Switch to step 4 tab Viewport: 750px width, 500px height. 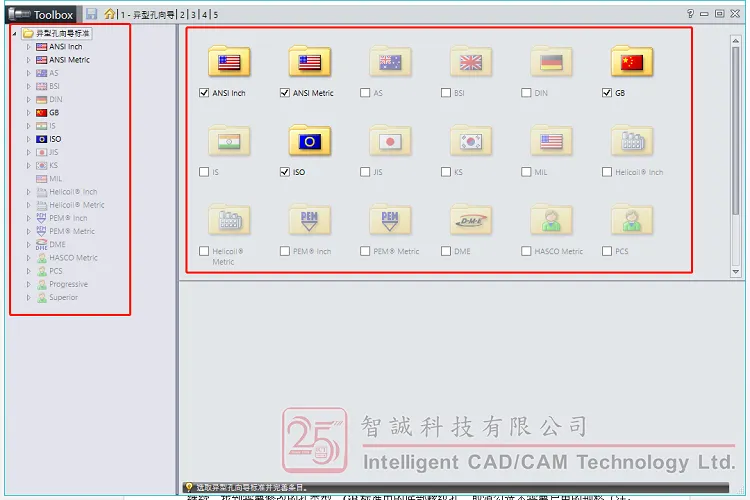coord(204,15)
